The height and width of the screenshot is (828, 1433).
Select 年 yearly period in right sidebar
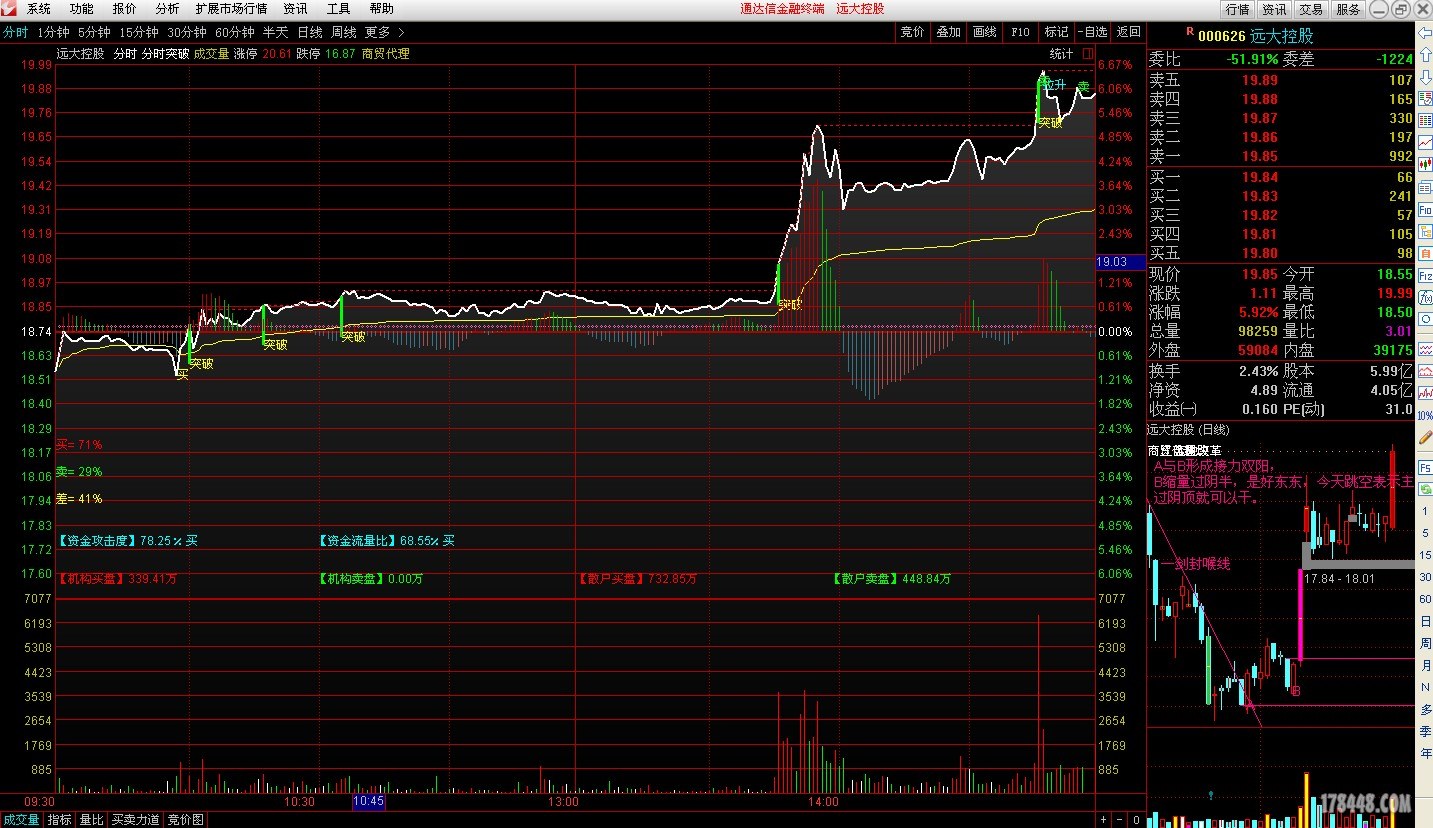pyautogui.click(x=1425, y=753)
